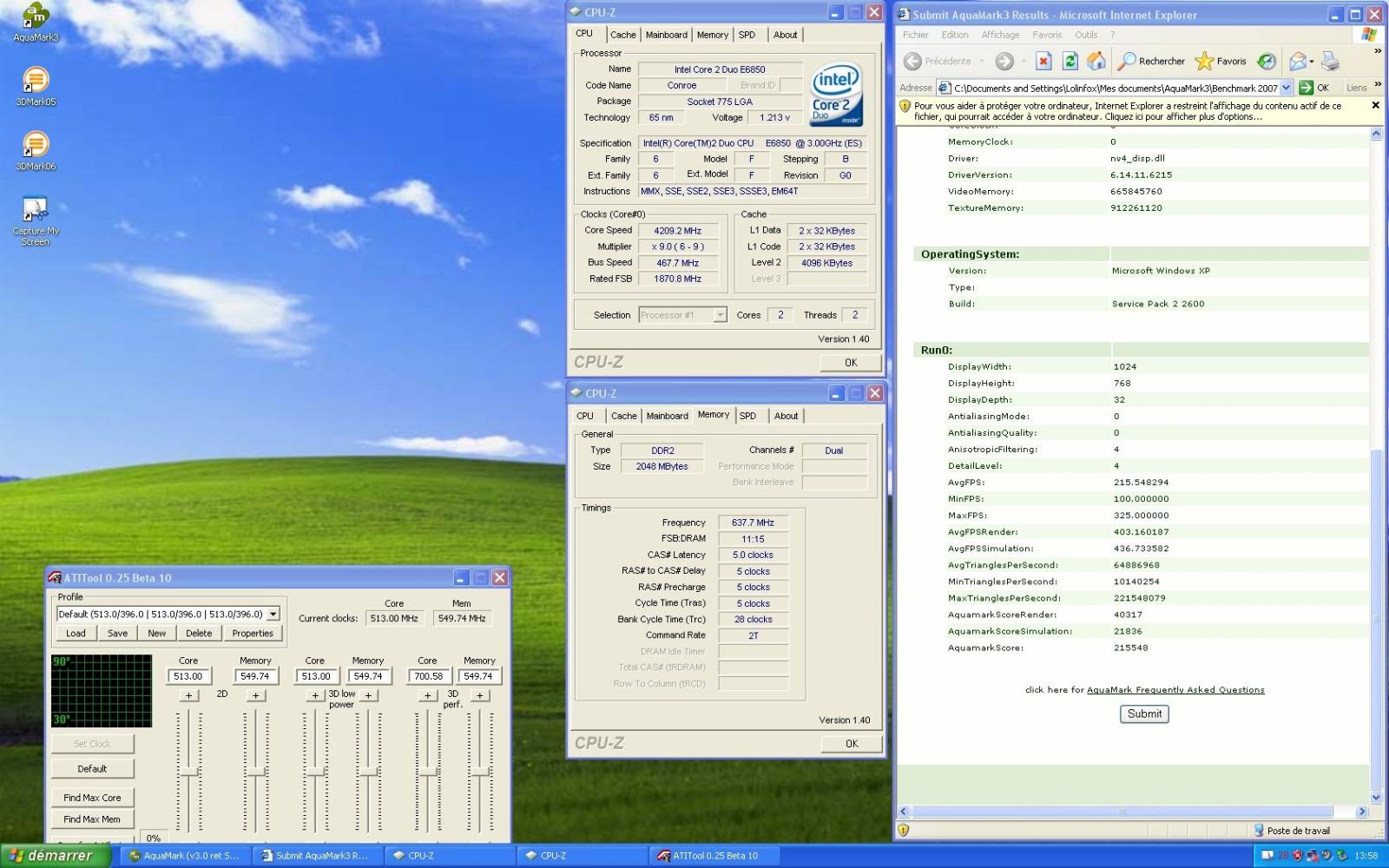The width and height of the screenshot is (1389, 868).
Task: Open the Processor #1 selection dropdown
Action: click(720, 315)
